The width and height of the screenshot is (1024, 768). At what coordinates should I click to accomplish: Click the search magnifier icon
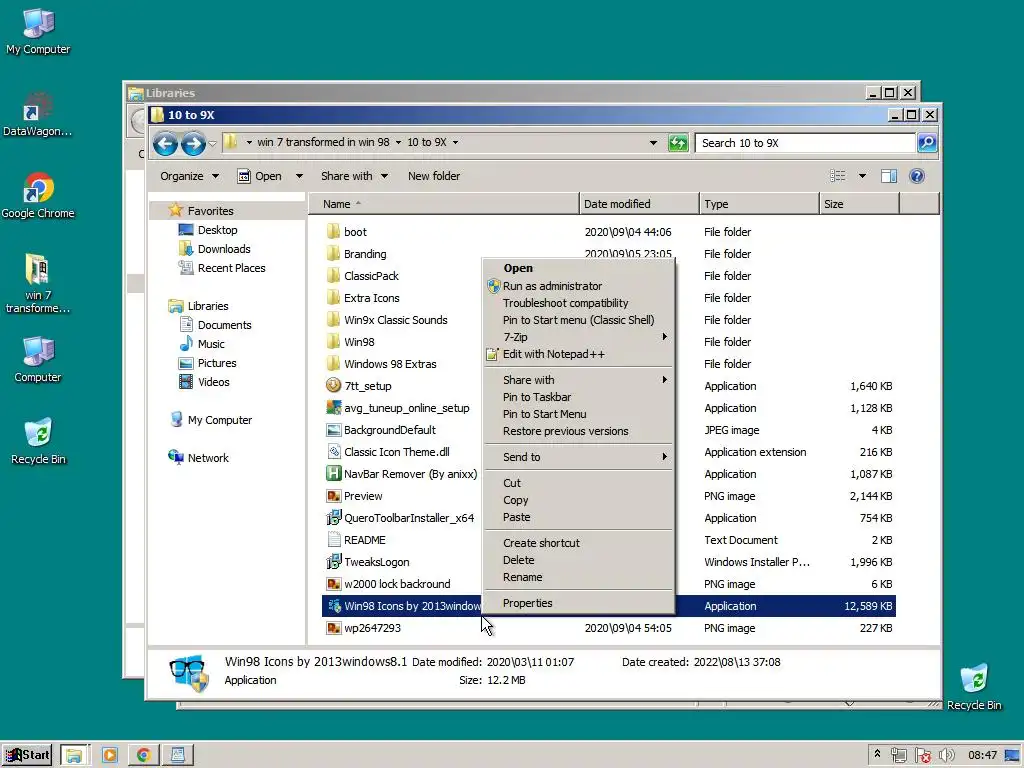[x=927, y=142]
